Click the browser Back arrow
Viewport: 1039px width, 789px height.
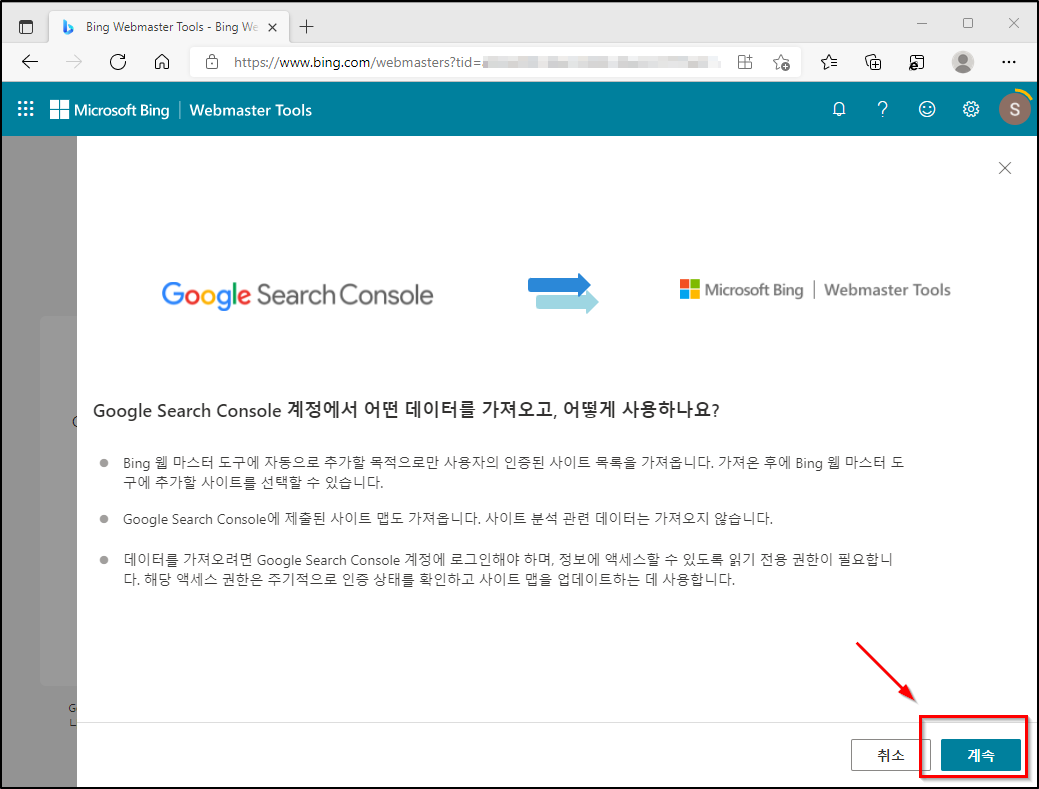30,62
